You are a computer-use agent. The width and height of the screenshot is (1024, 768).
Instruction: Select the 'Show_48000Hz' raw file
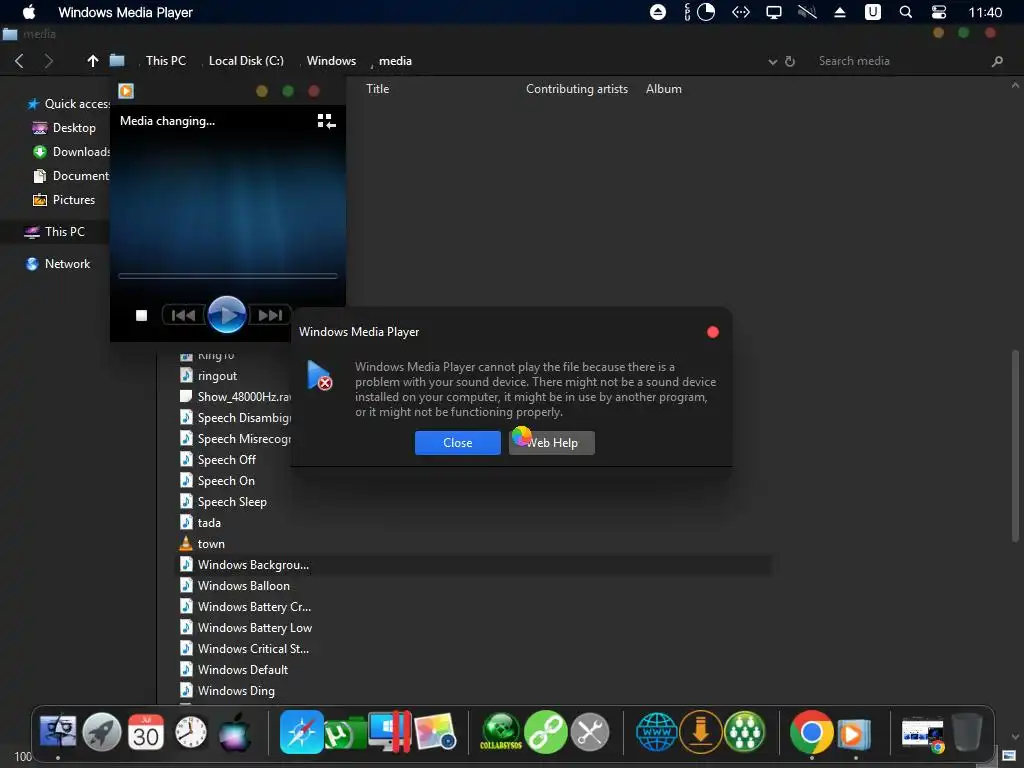coord(235,397)
